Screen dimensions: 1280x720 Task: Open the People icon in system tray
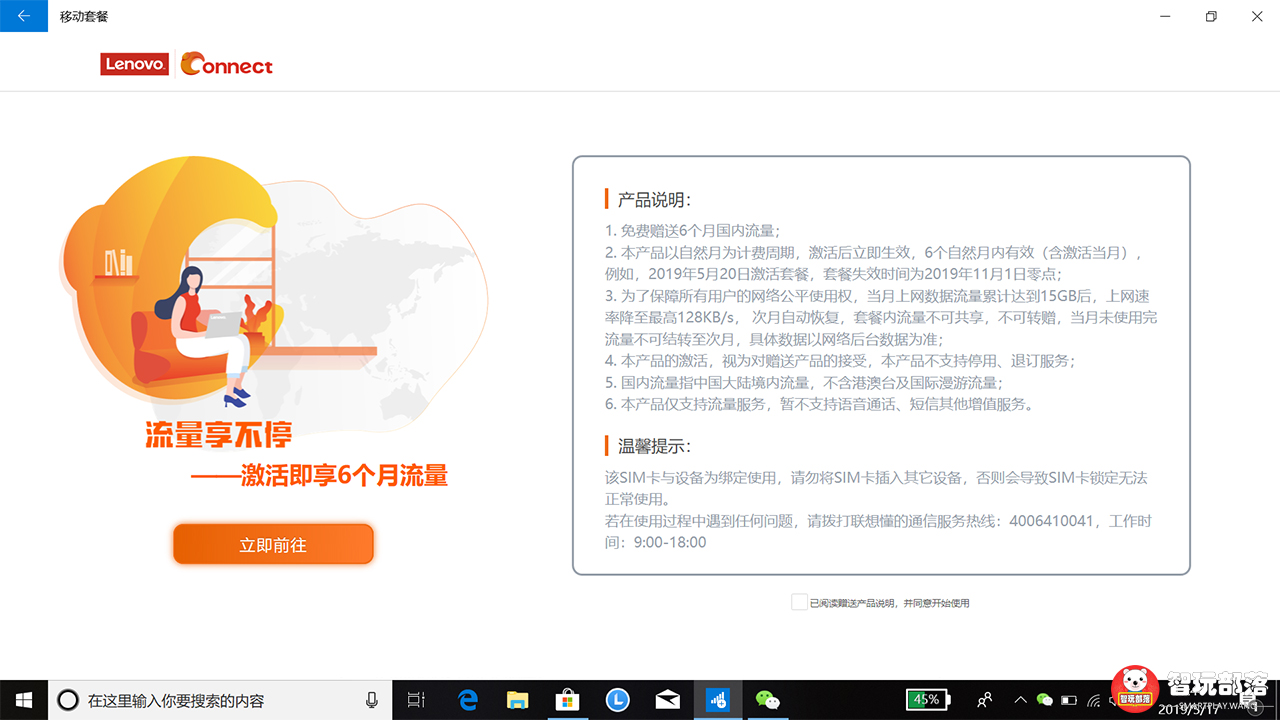click(x=985, y=700)
